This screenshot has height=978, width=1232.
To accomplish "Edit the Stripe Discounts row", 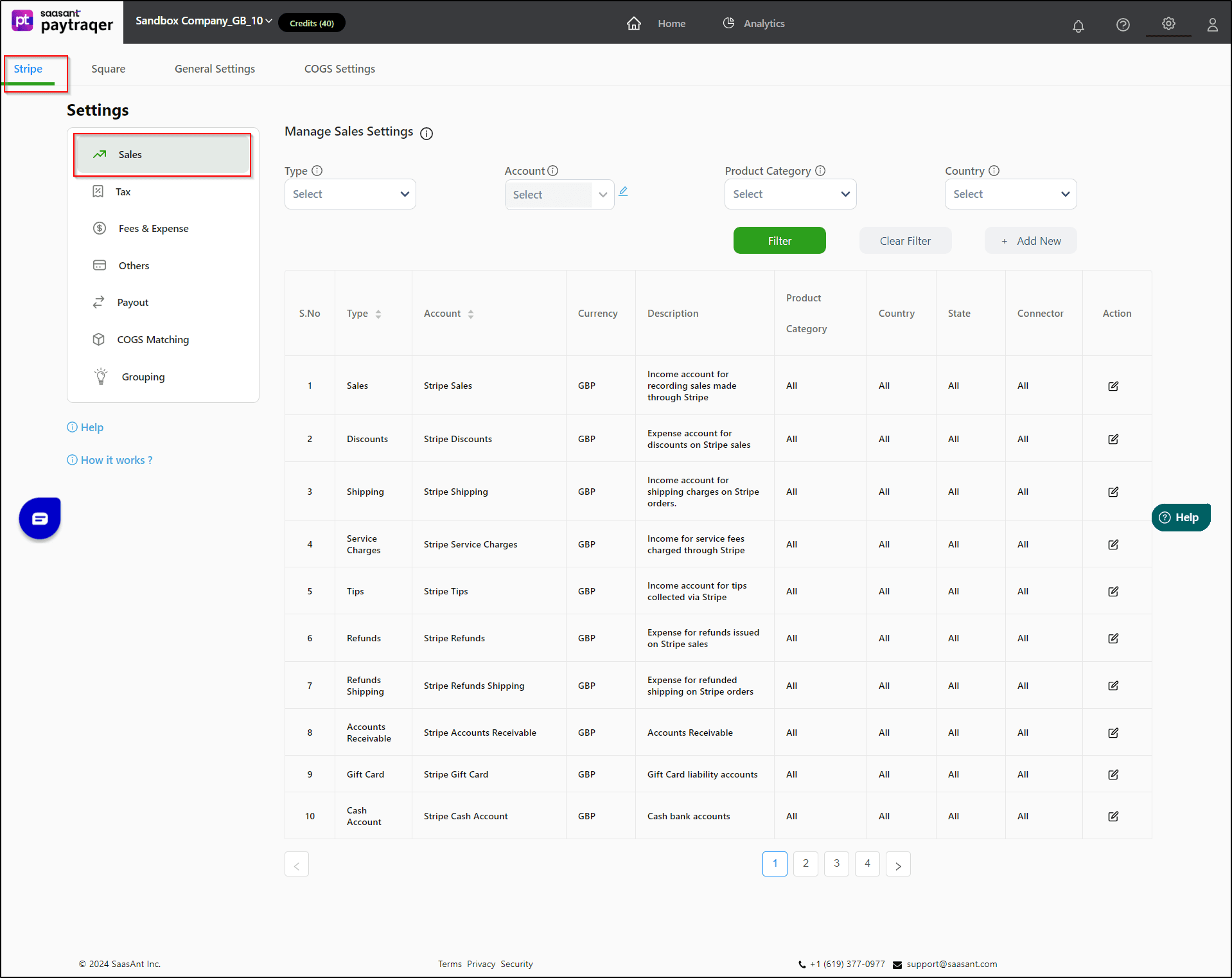I will click(1113, 440).
